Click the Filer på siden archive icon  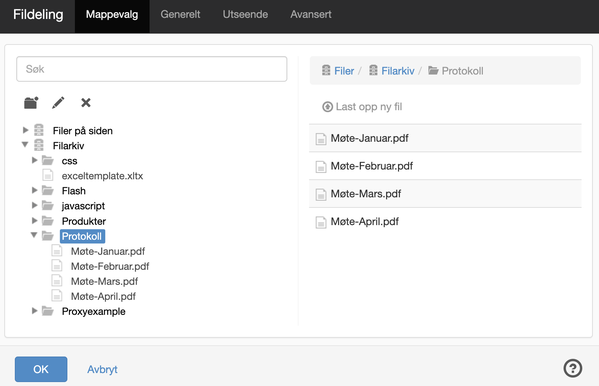tap(39, 130)
